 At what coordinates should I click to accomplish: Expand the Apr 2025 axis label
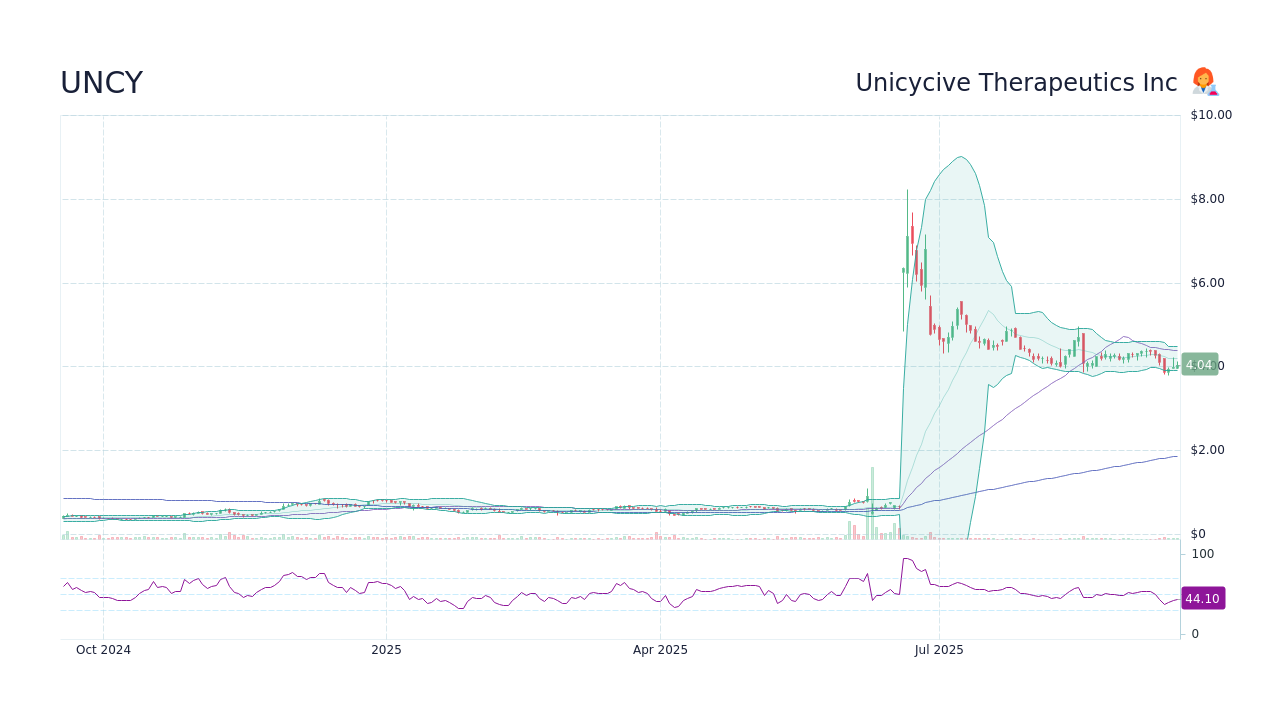click(660, 649)
